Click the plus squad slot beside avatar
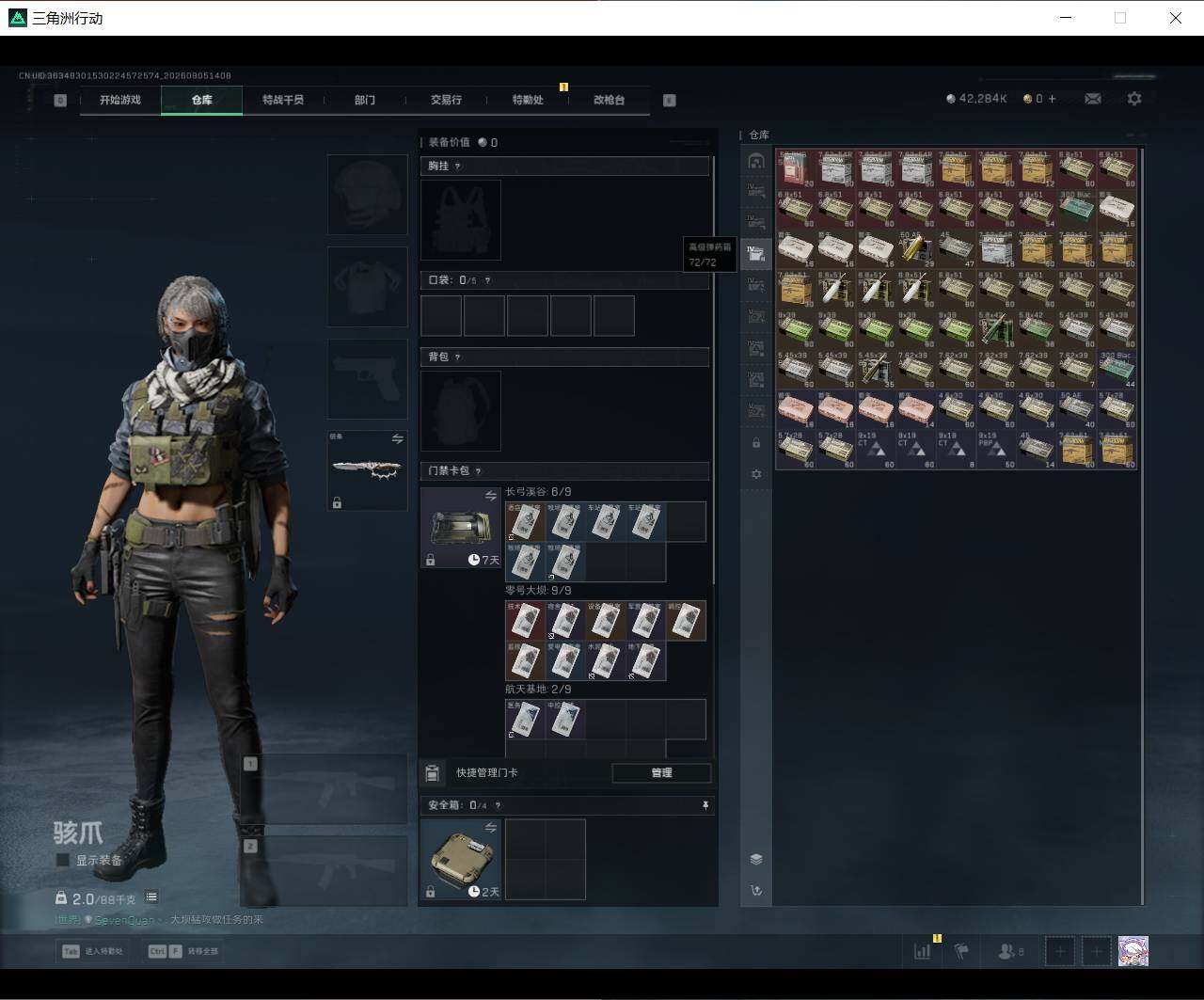This screenshot has width=1204, height=1000. click(1096, 951)
